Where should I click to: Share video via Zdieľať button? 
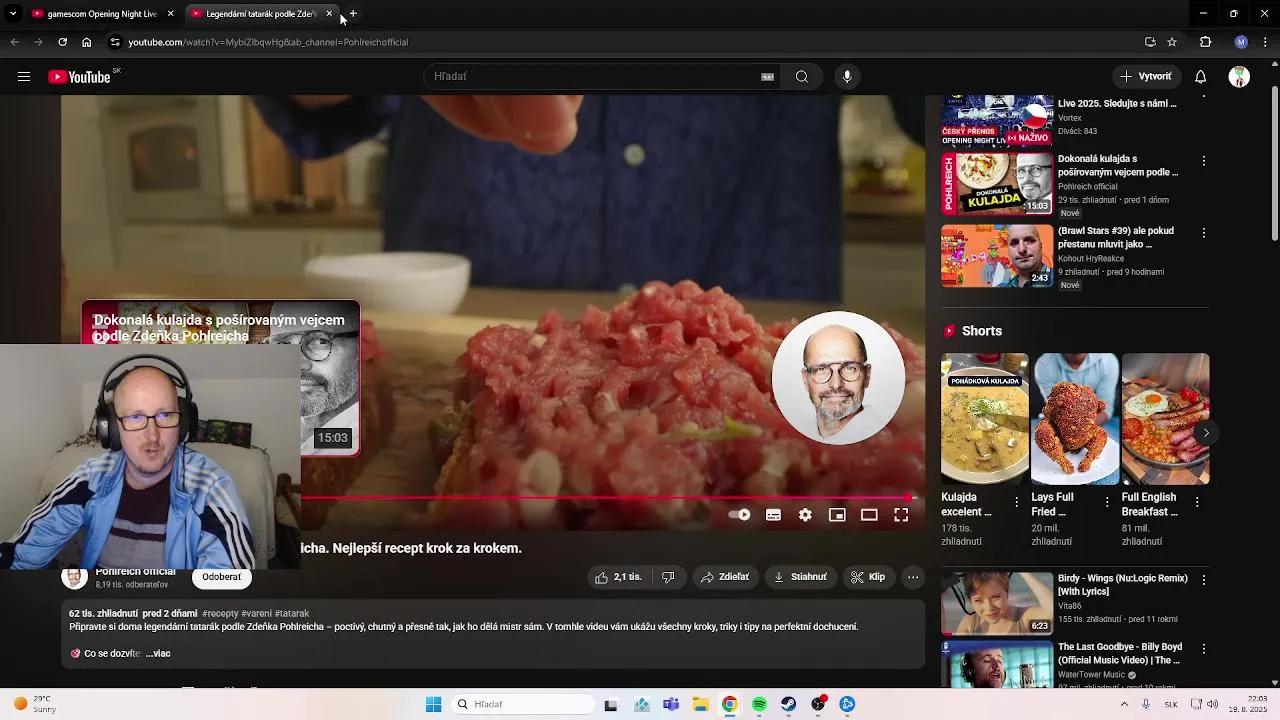click(725, 577)
